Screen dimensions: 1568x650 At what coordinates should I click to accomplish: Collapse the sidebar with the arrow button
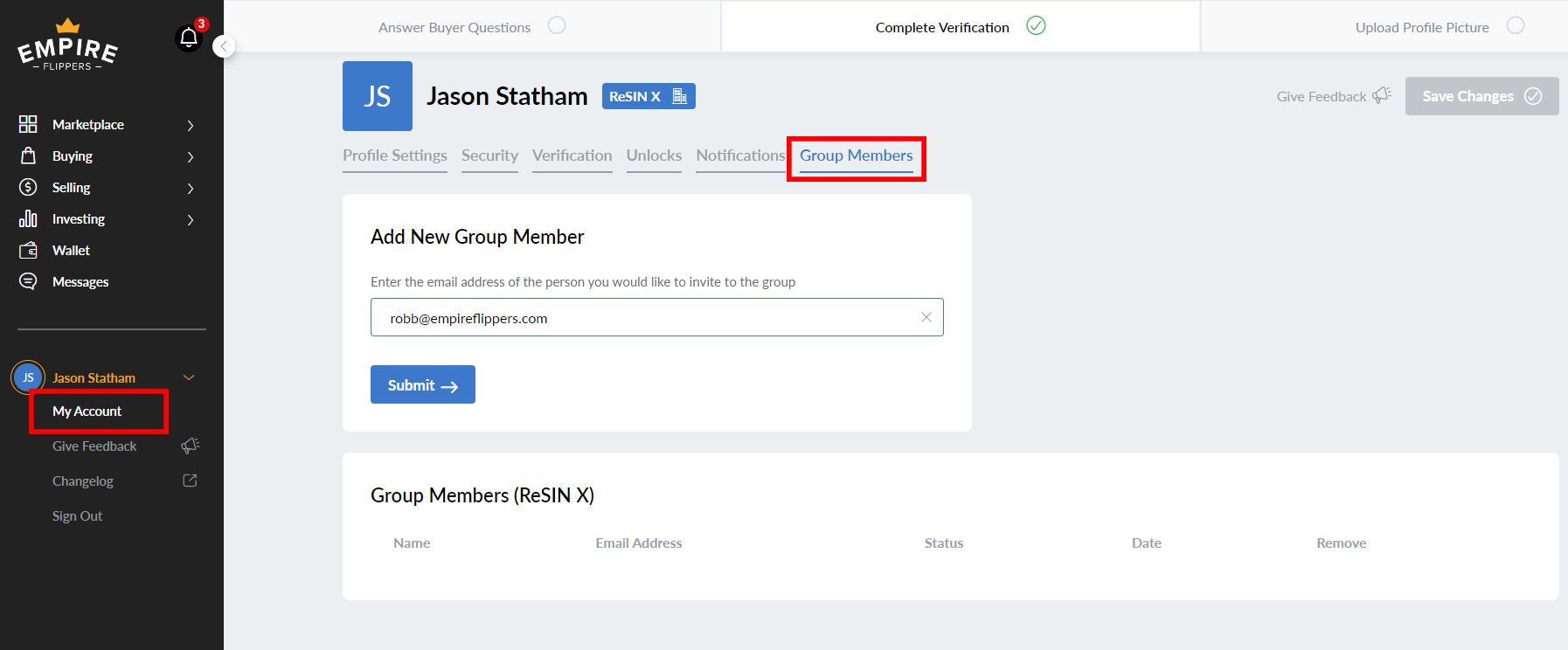point(224,46)
